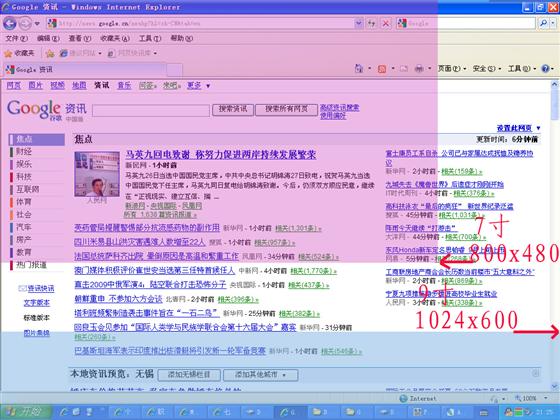Viewport: 560px width, 420px height.
Task: Expand the 更多 more services dropdown
Action: [x=199, y=85]
